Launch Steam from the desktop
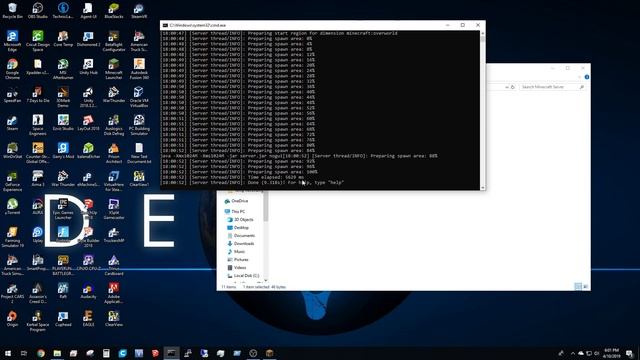Viewport: 640px width, 360px height. (x=12, y=123)
